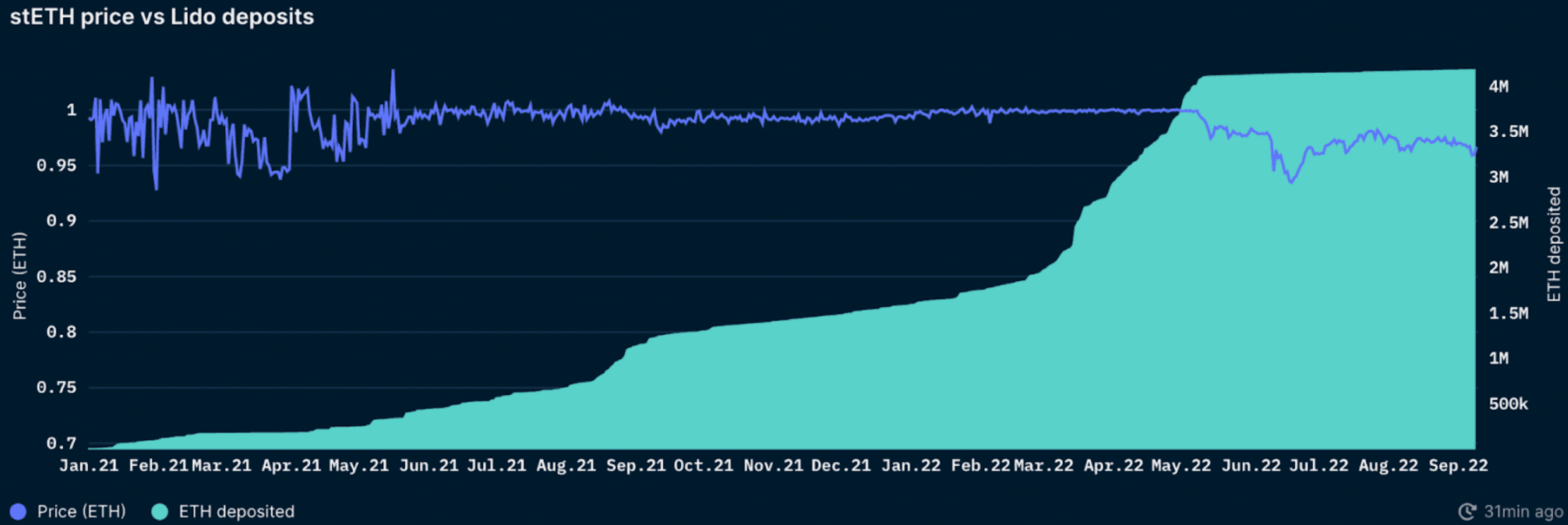Toggle the ETH deposited series legend label

click(236, 512)
